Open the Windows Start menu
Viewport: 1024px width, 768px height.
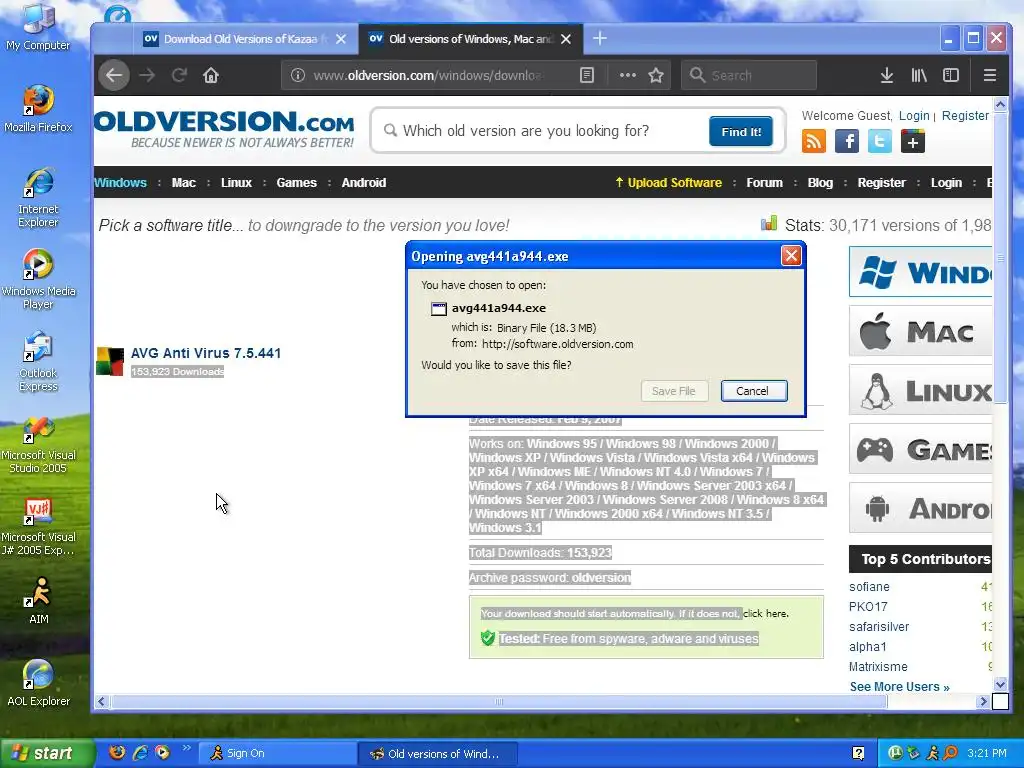coord(46,754)
